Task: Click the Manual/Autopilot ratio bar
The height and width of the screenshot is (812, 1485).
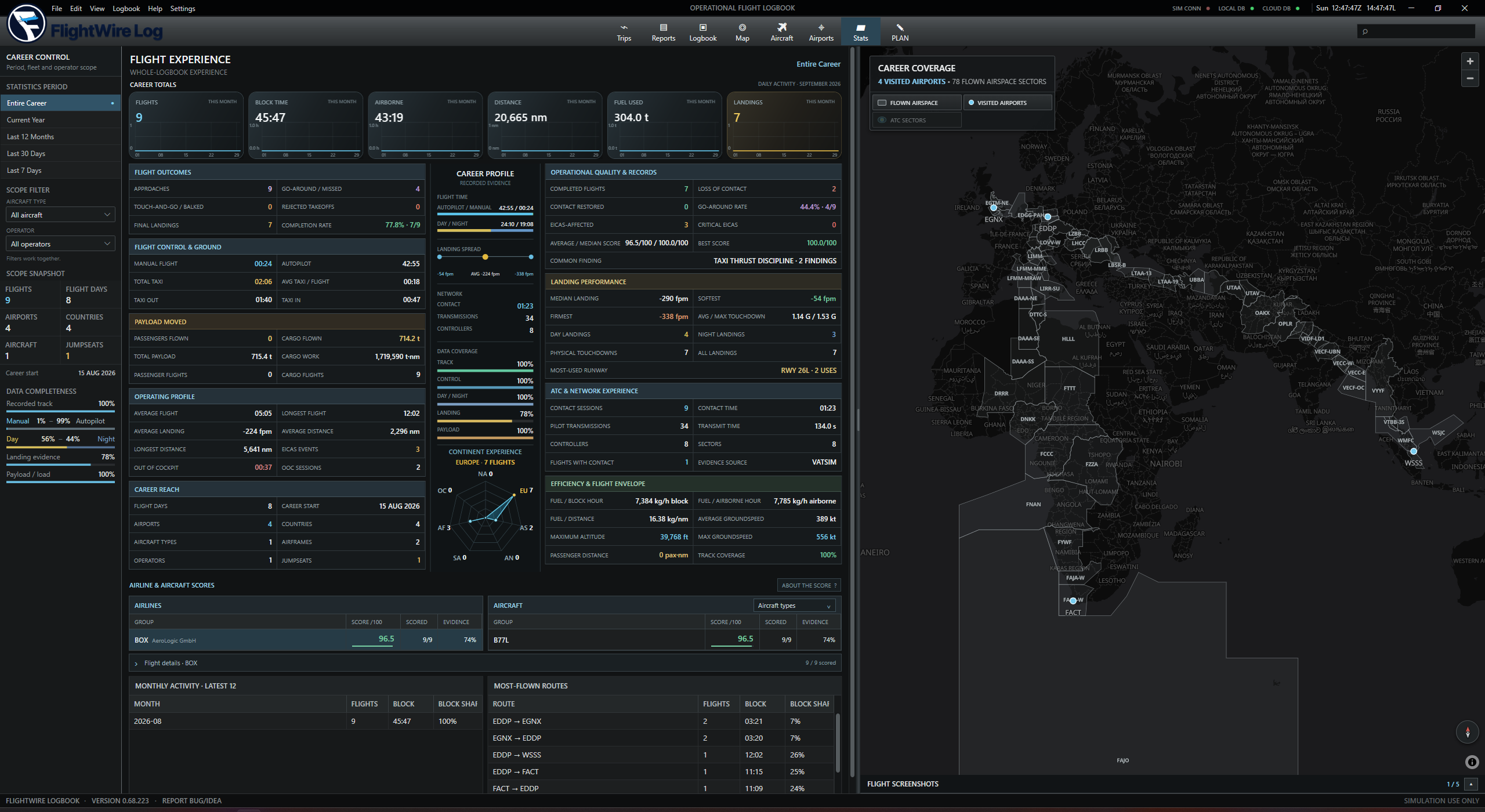Action: (x=60, y=429)
